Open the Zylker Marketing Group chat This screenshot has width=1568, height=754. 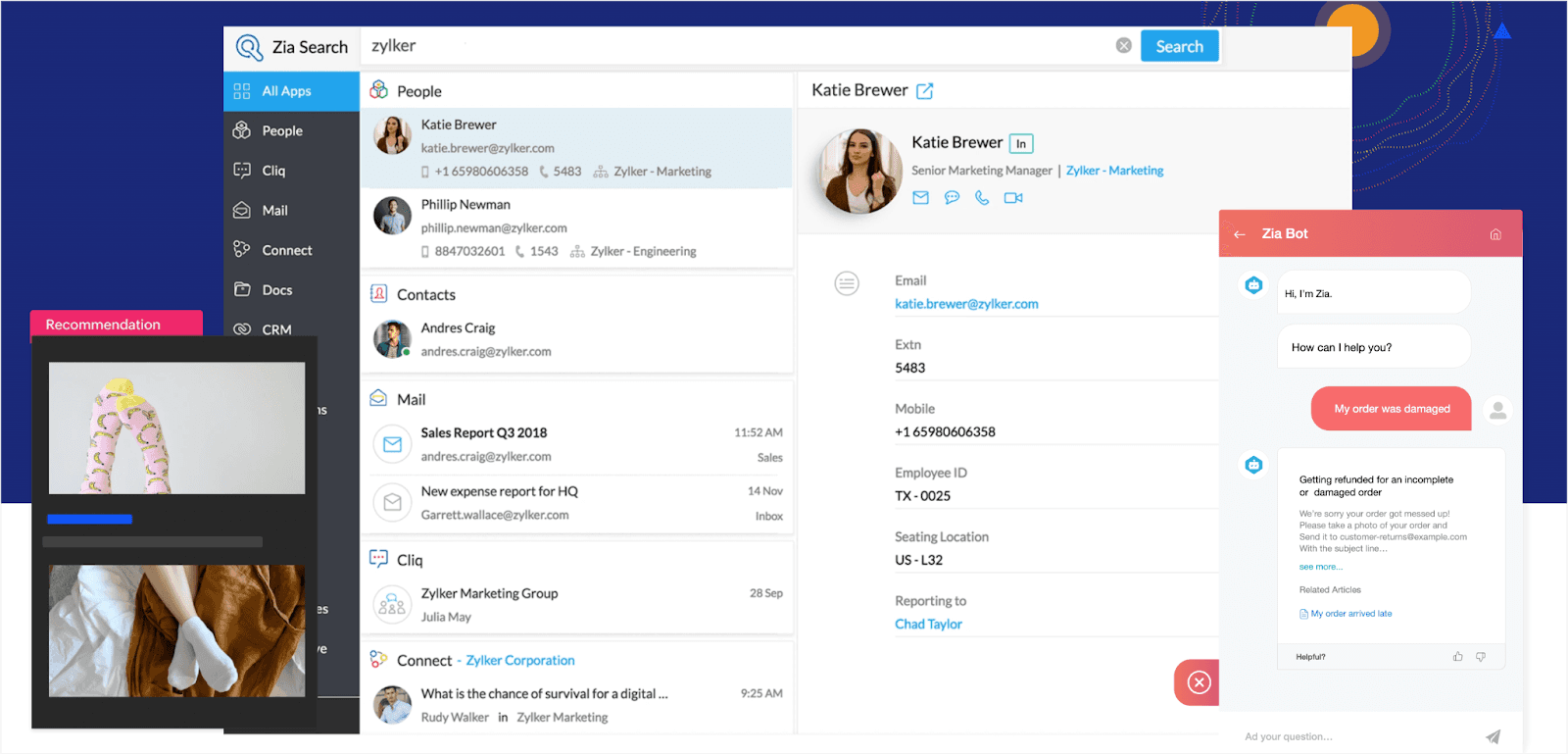point(576,605)
